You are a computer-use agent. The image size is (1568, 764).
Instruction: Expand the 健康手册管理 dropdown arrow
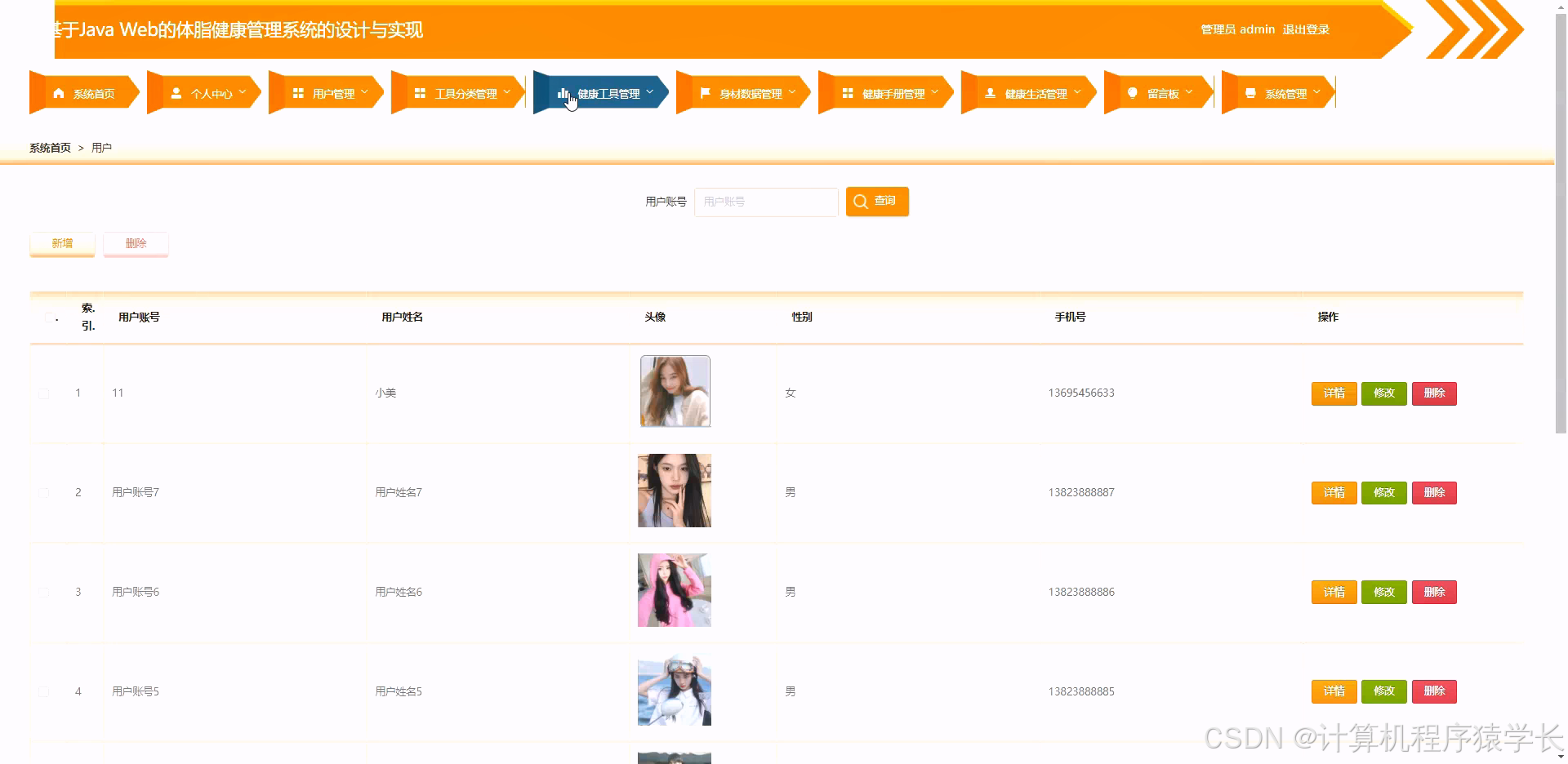(935, 92)
